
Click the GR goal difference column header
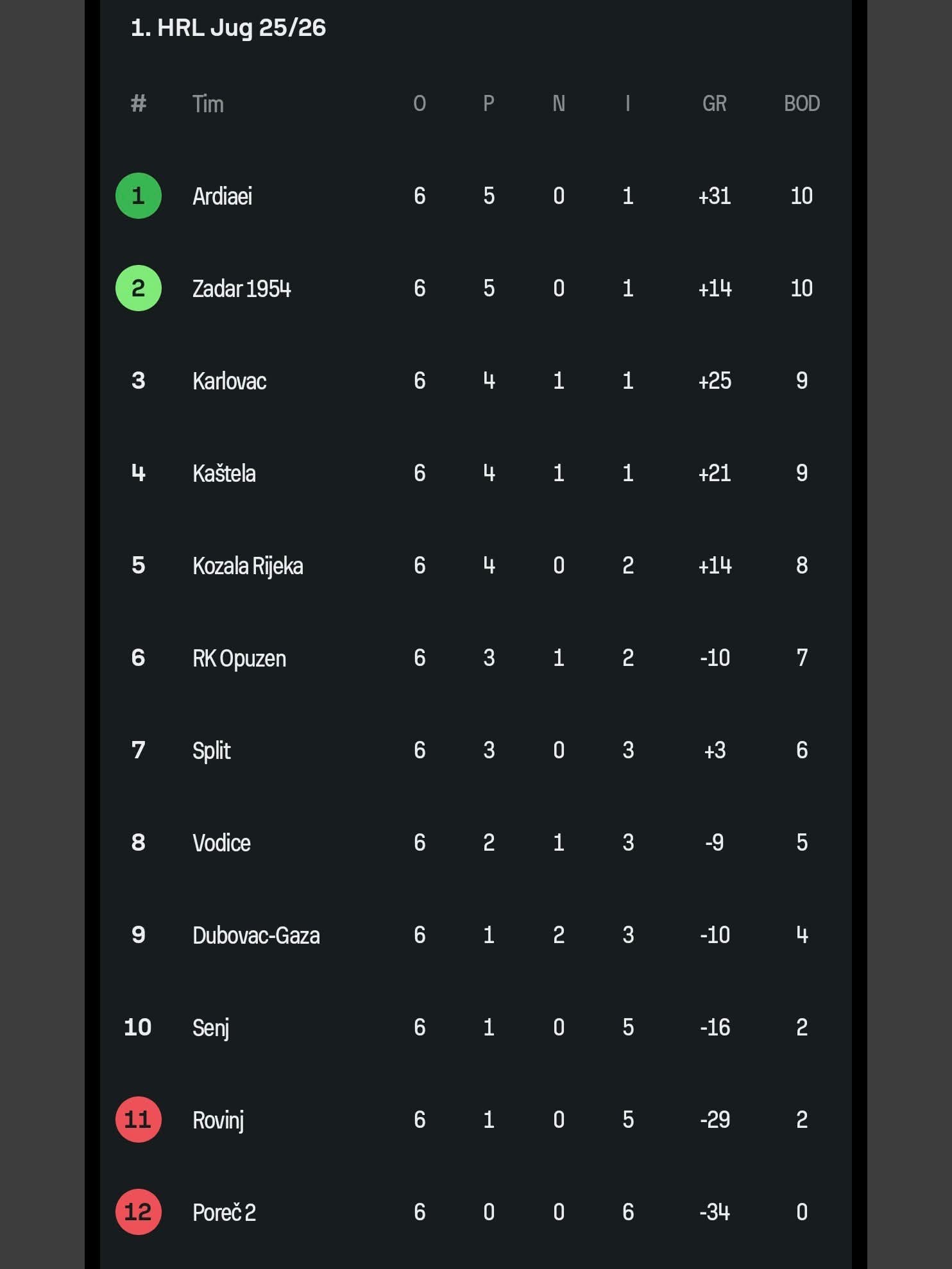(x=714, y=103)
